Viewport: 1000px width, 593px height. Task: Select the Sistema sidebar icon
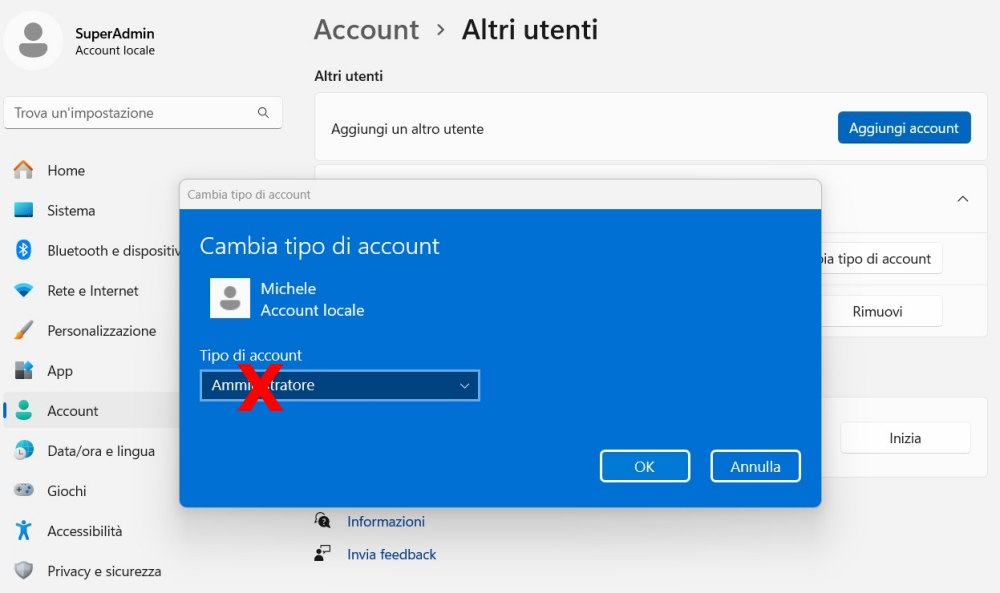click(x=23, y=210)
